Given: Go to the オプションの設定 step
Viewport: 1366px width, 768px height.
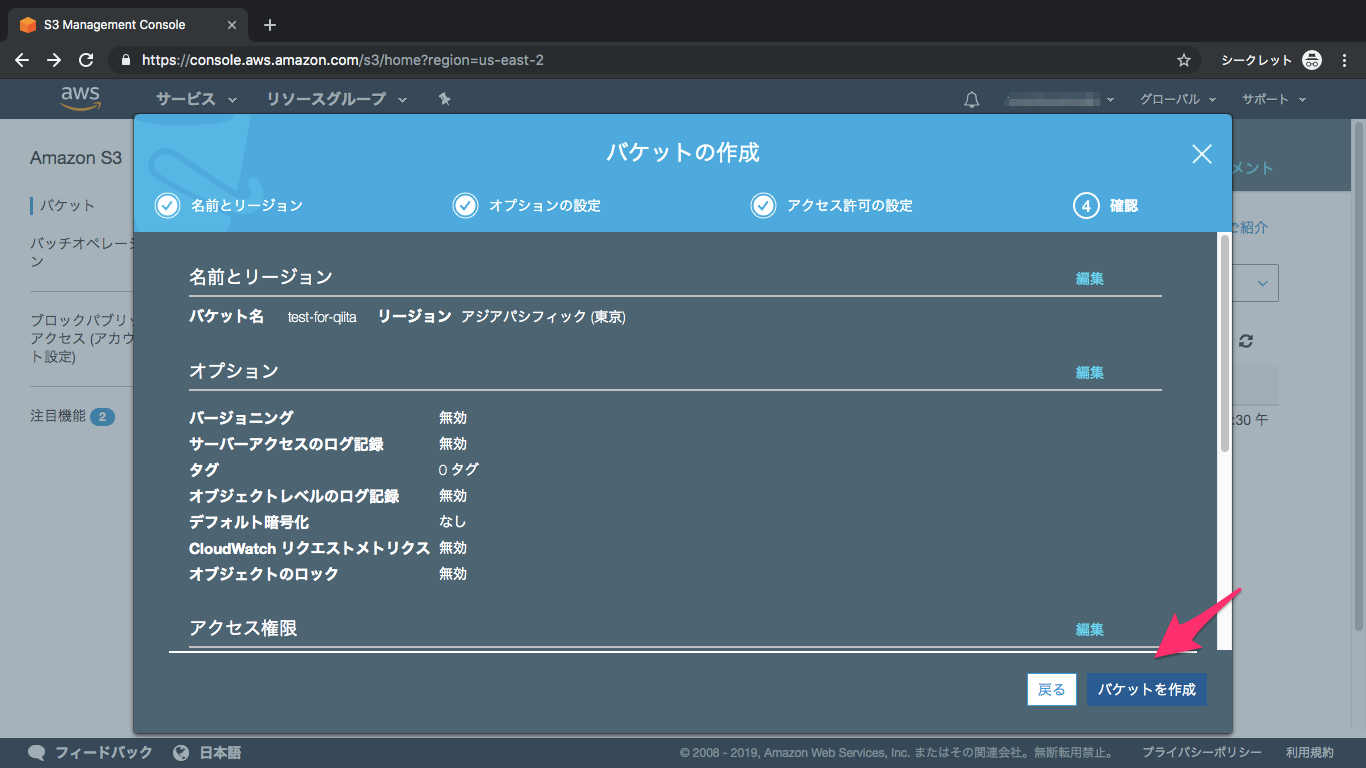Looking at the screenshot, I should point(527,205).
